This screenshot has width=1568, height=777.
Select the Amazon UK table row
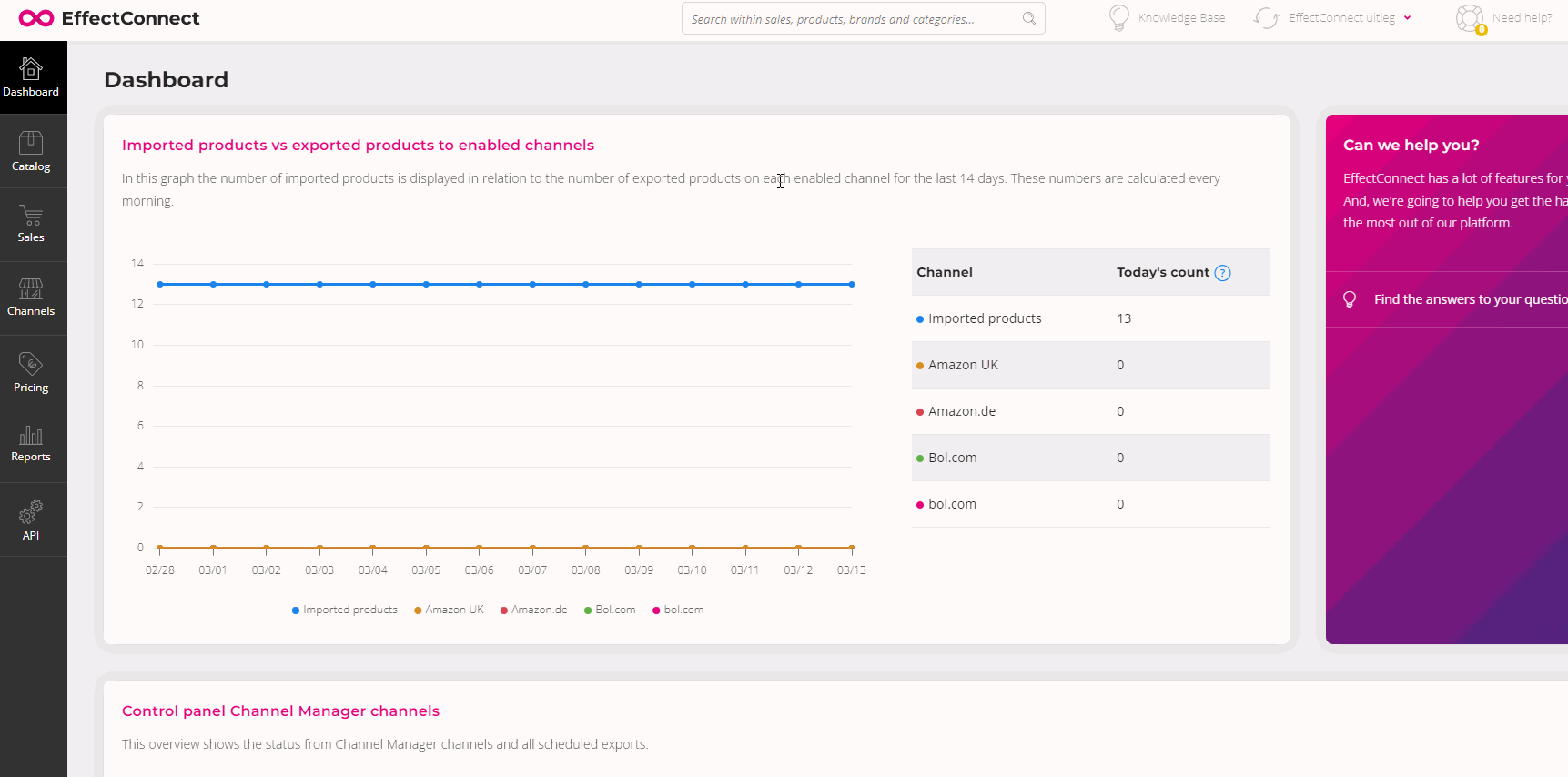[x=1090, y=365]
